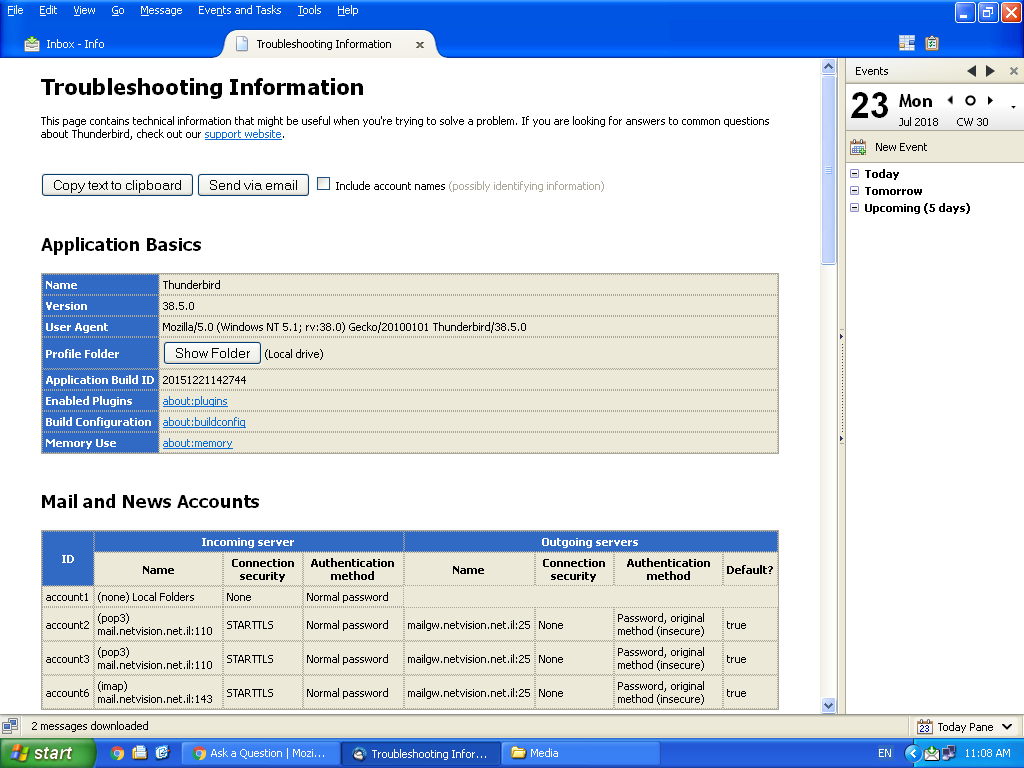Click the page scrollbar down arrow
The width and height of the screenshot is (1024, 768).
pyautogui.click(x=828, y=705)
